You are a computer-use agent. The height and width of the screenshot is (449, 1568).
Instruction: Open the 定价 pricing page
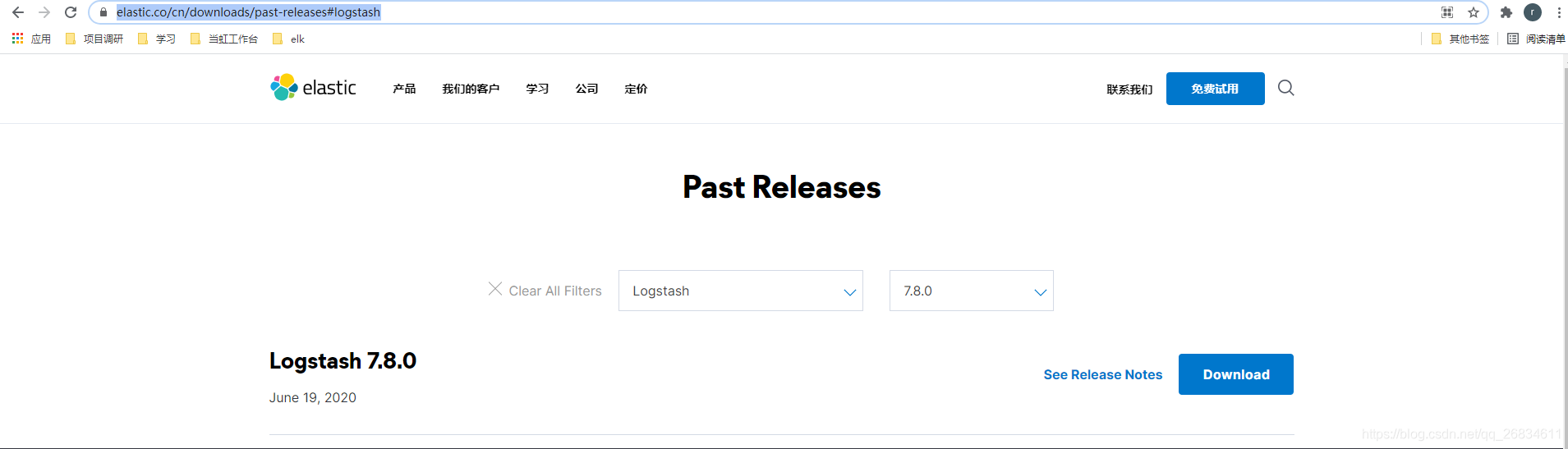coord(636,89)
